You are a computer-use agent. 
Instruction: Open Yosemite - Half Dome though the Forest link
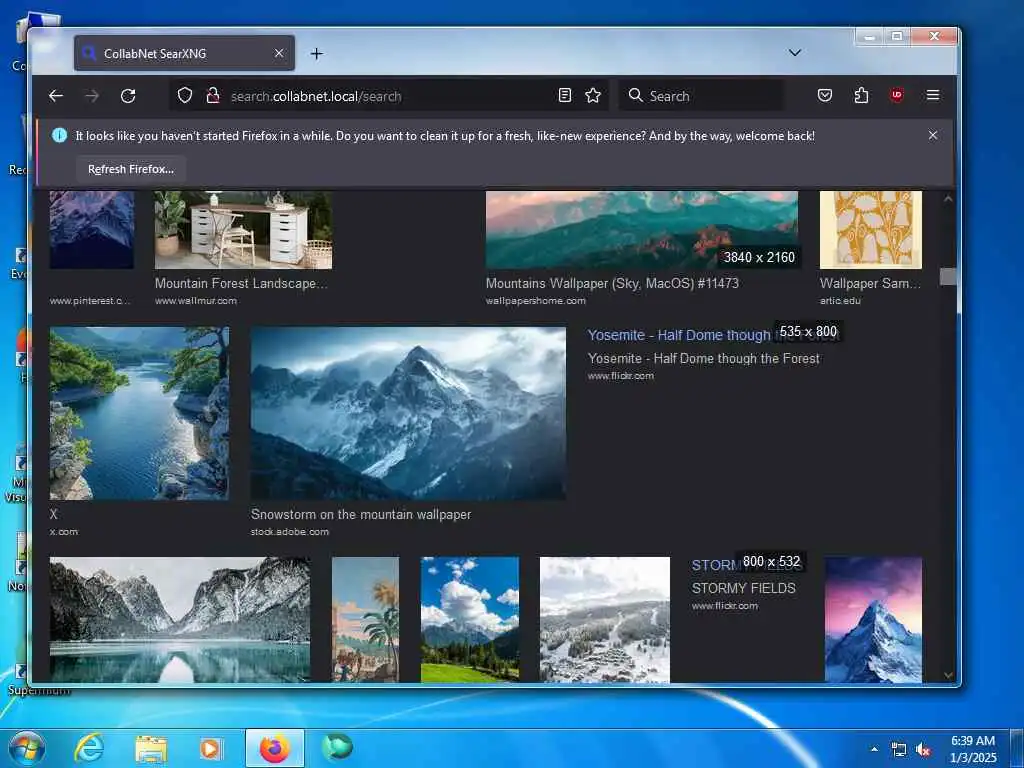[679, 335]
